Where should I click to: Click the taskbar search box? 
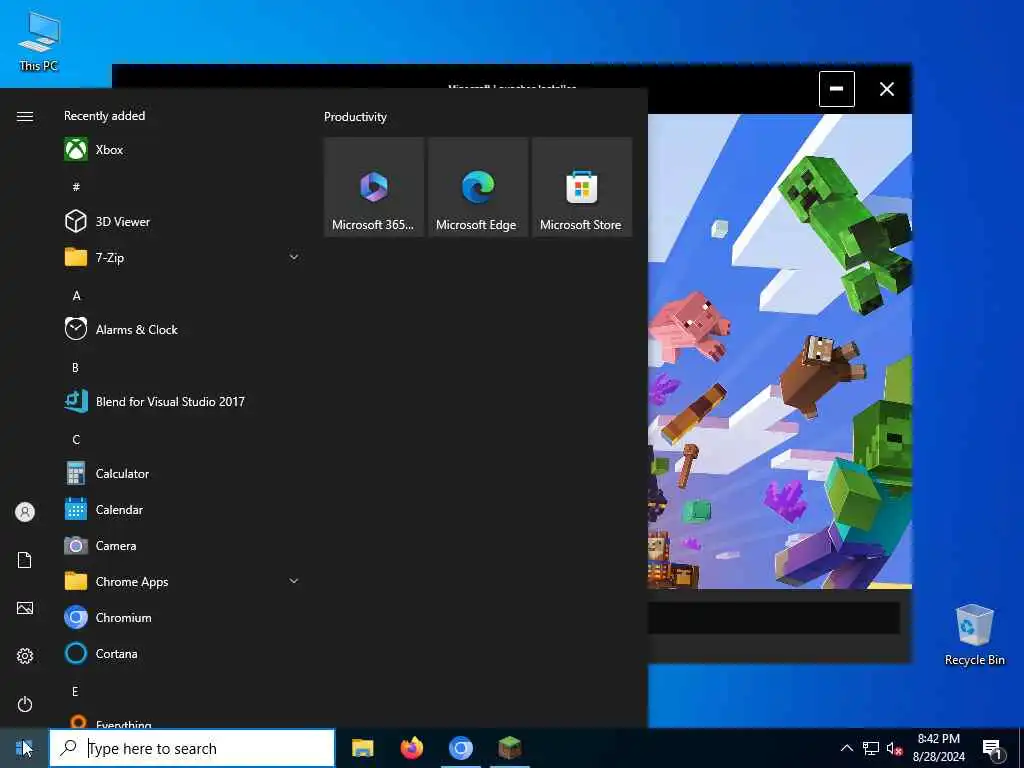tap(192, 748)
